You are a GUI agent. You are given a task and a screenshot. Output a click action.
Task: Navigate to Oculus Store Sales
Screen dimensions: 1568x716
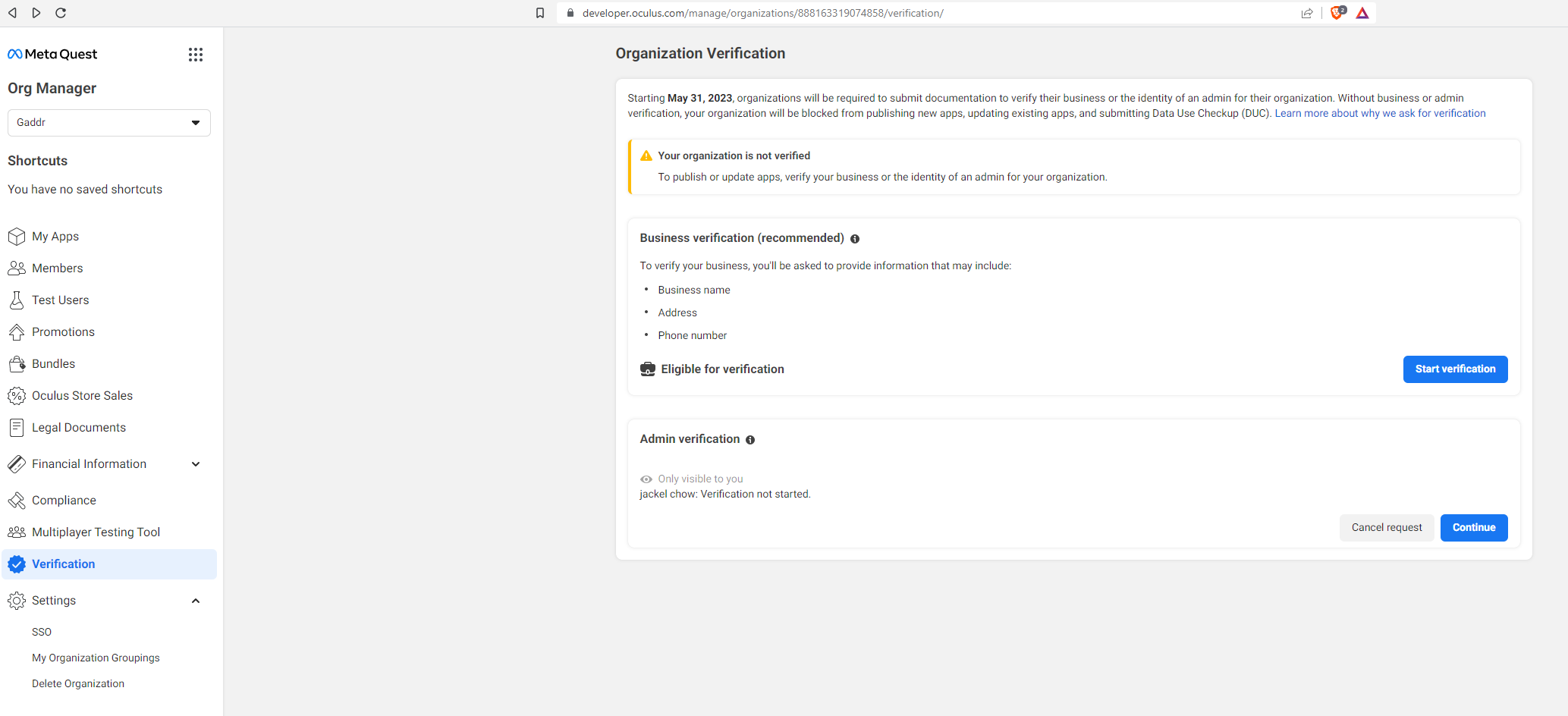[x=83, y=396]
